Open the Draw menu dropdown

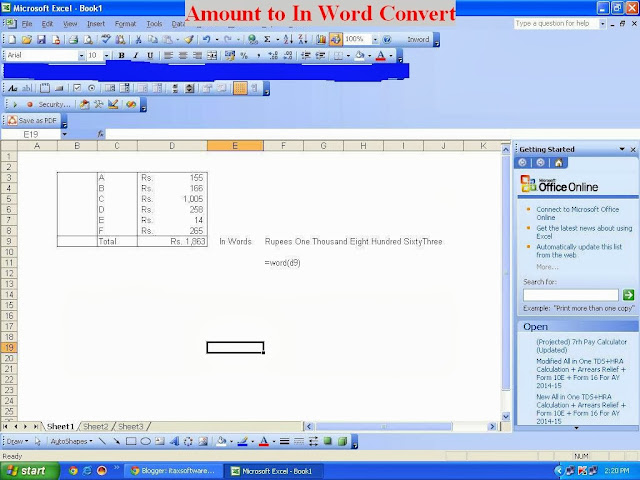(18, 441)
